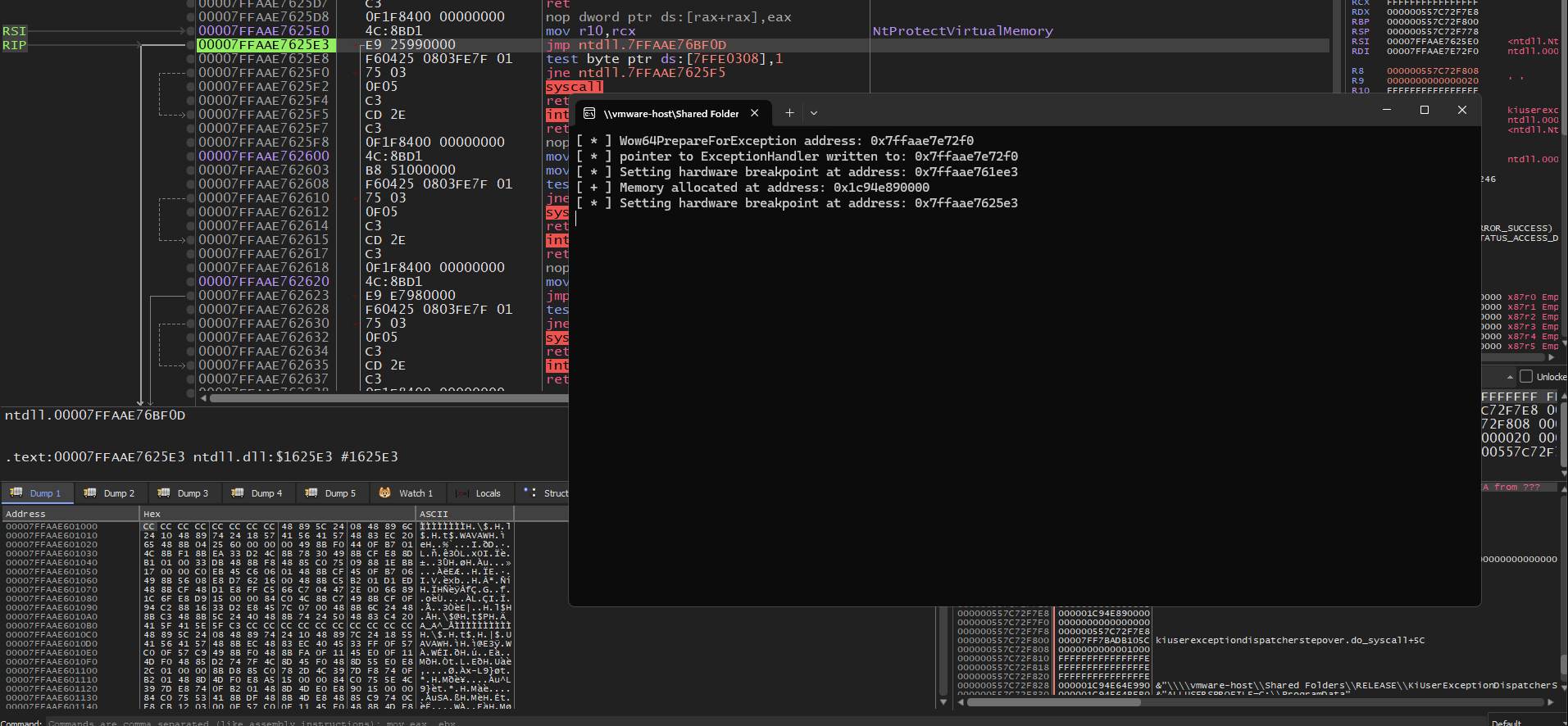Toggle the Unlocked checkbox
This screenshot has height=726, width=1568.
1525,377
